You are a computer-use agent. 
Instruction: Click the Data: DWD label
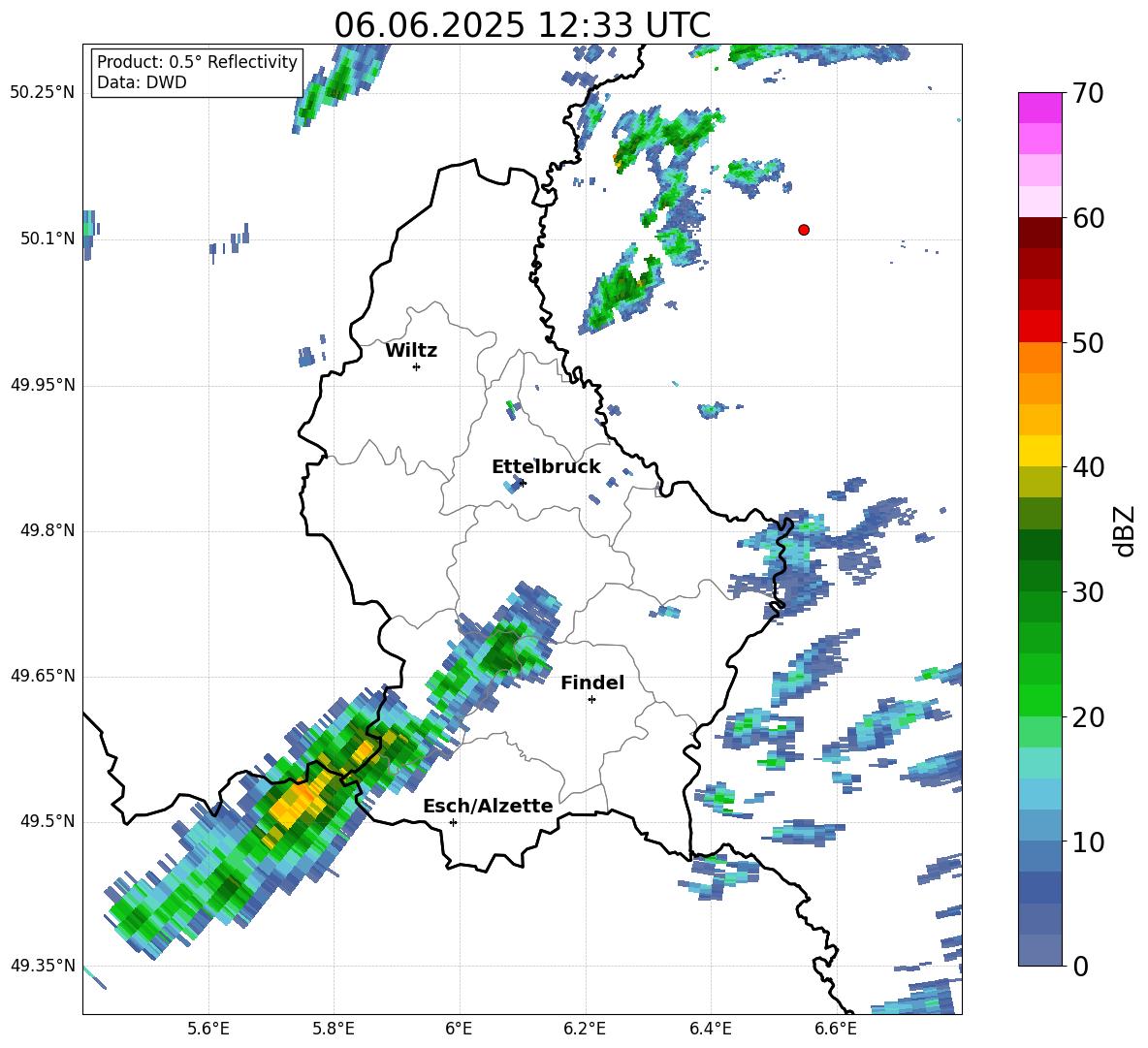pyautogui.click(x=142, y=82)
